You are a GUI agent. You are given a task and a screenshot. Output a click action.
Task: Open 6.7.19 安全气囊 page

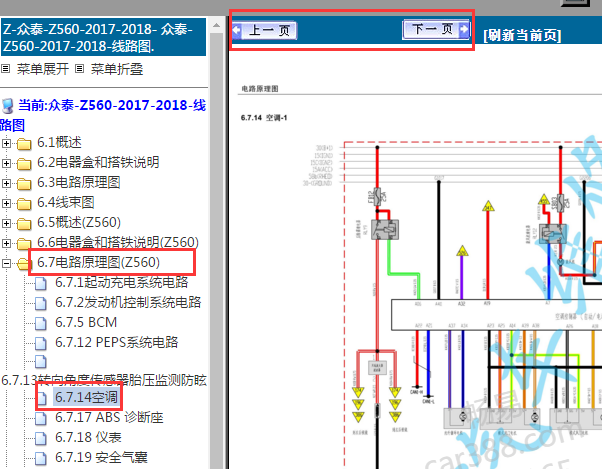[101, 457]
